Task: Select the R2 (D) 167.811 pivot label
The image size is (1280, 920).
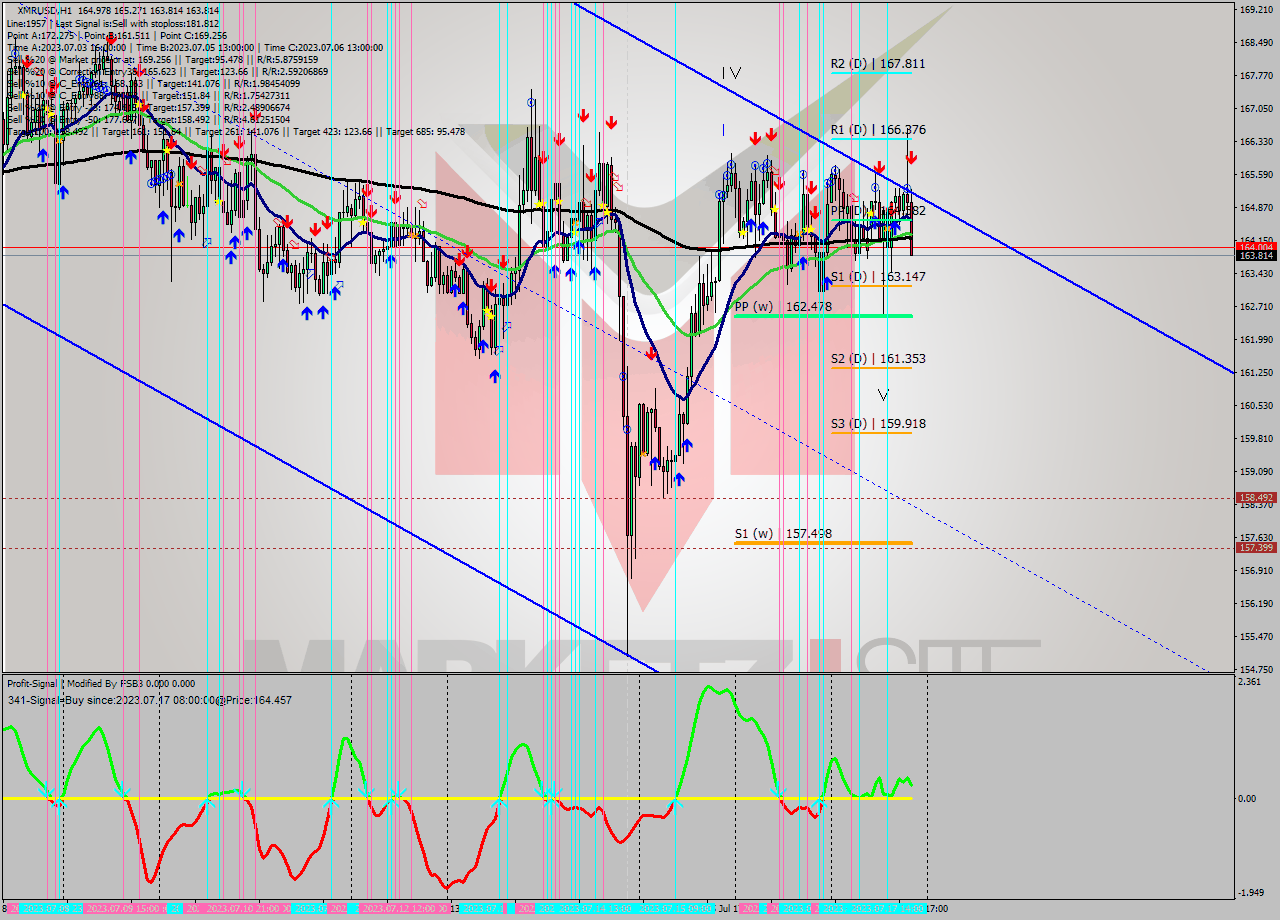Action: [877, 64]
